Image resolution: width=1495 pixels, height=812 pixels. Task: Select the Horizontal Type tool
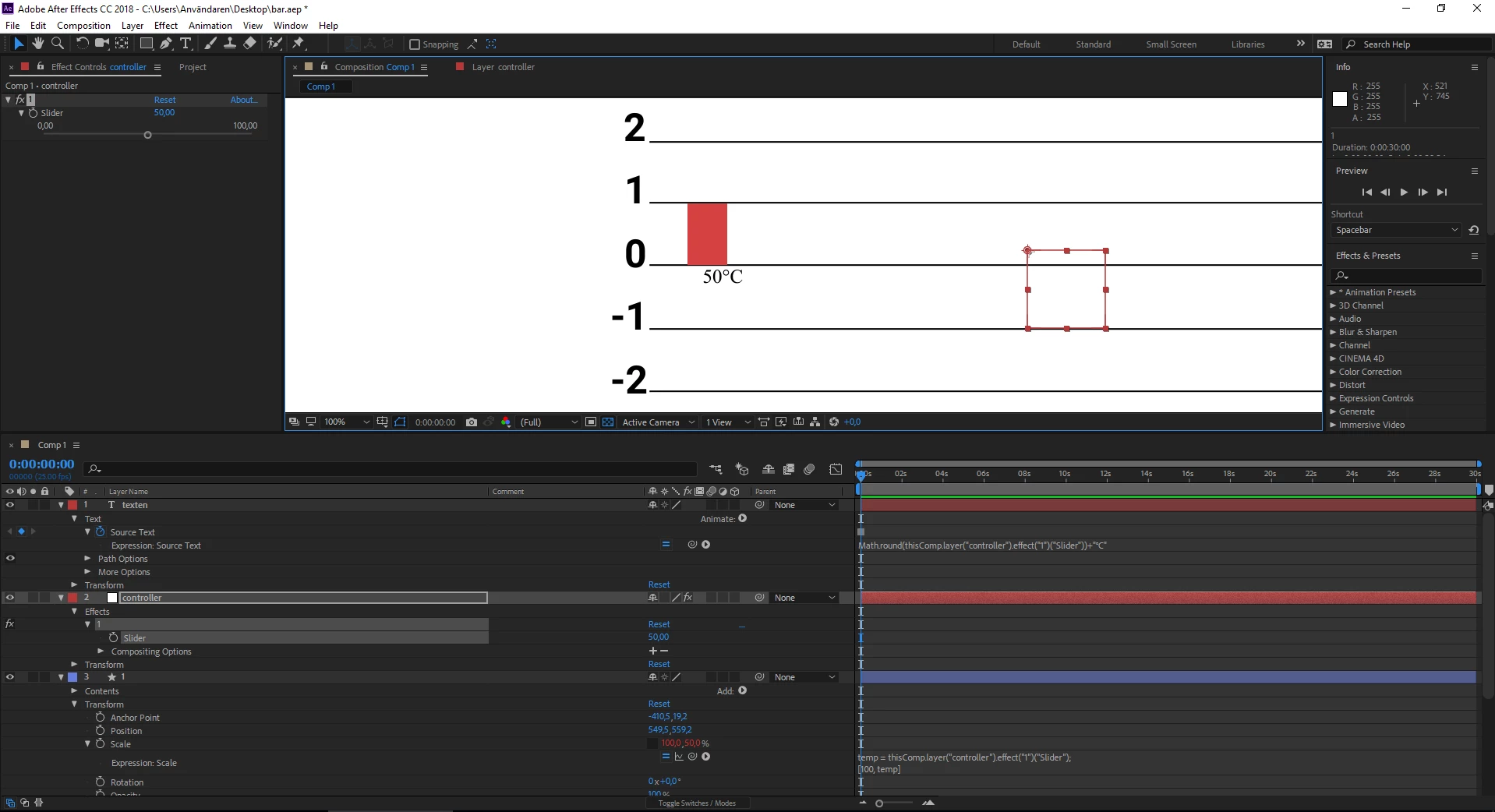[186, 44]
